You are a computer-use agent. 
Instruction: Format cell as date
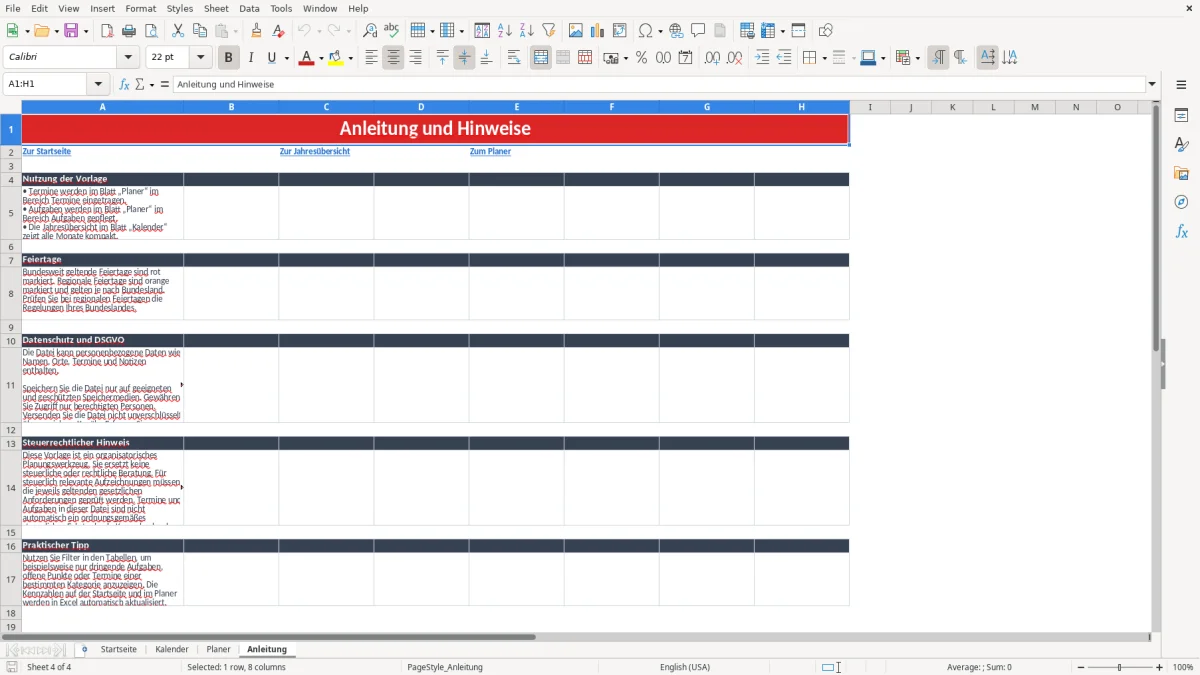pos(685,58)
